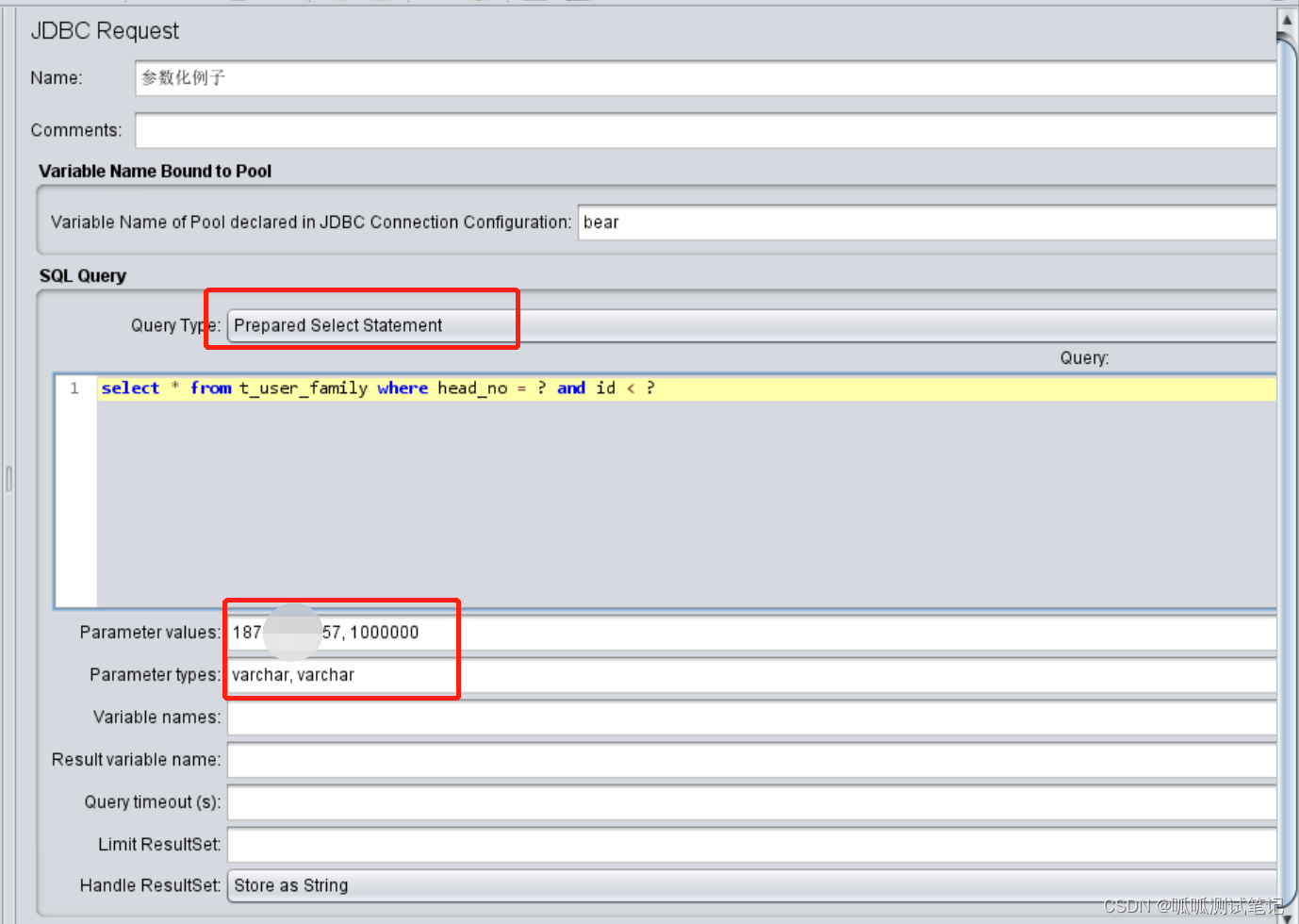This screenshot has width=1299, height=924.
Task: Click the left panel splitter handle
Action: pyautogui.click(x=8, y=478)
